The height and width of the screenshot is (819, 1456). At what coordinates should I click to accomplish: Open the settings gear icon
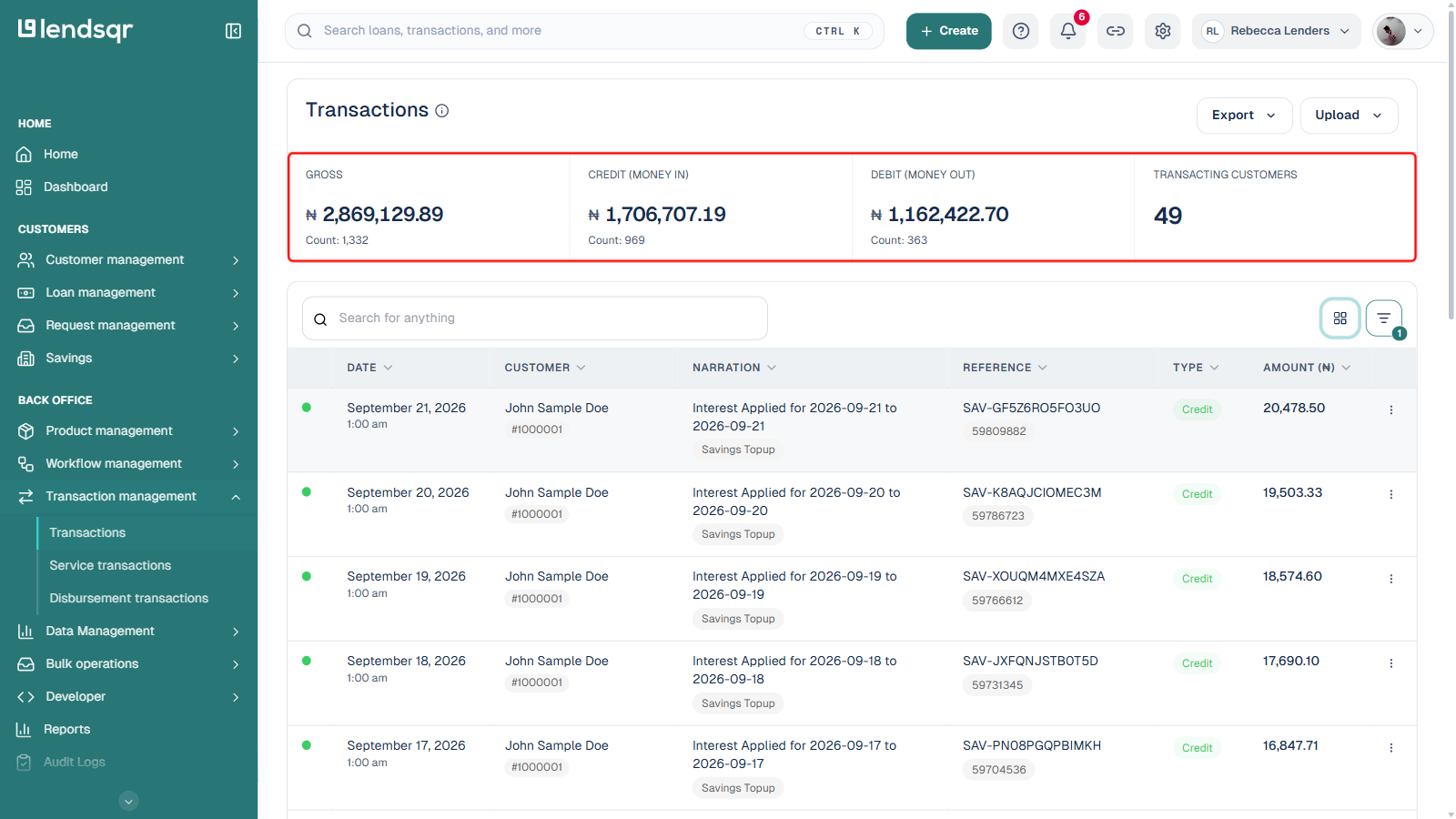[1163, 31]
